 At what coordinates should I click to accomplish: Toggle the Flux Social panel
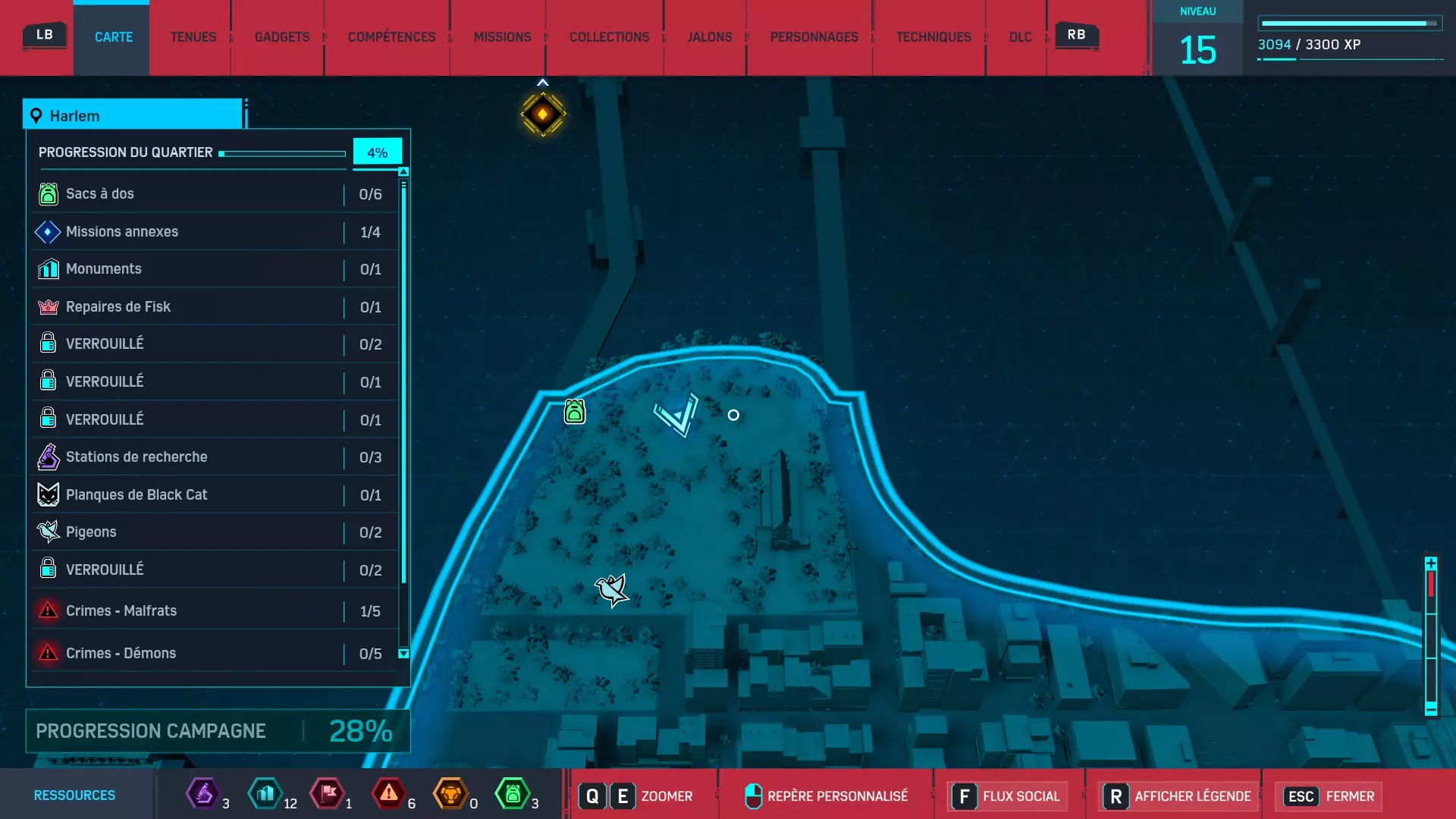point(1008,796)
